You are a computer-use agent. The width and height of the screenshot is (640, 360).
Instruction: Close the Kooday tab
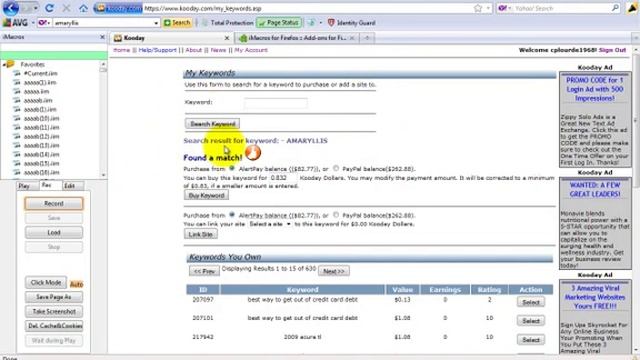click(227, 38)
